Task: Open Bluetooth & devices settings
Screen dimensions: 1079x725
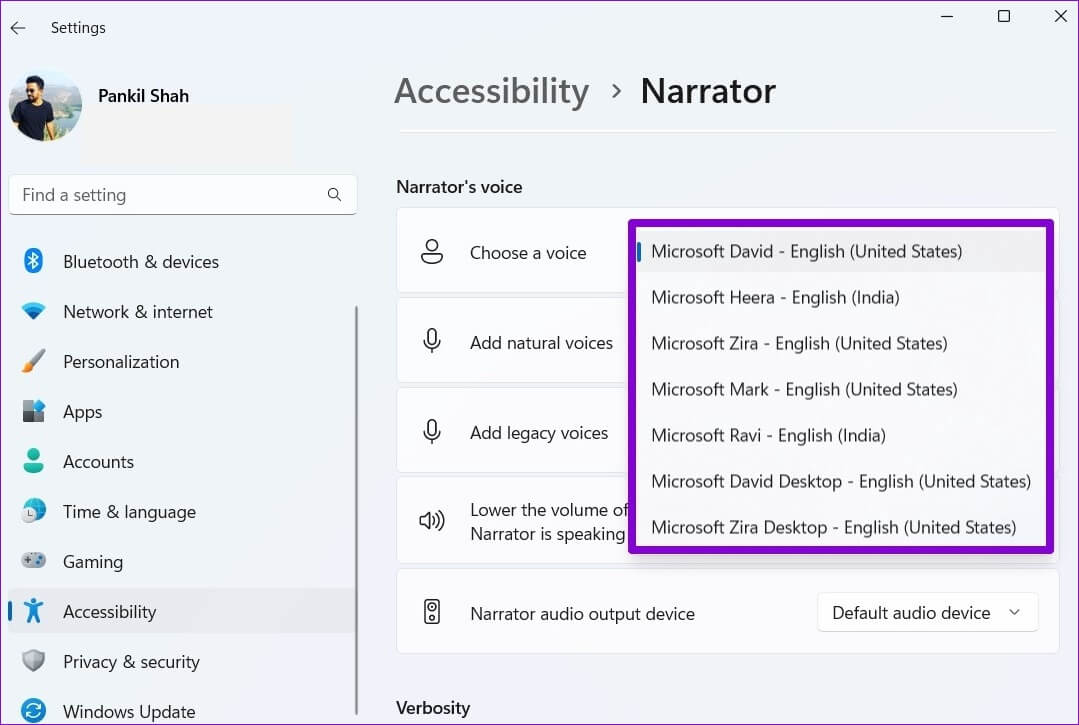Action: tap(141, 262)
